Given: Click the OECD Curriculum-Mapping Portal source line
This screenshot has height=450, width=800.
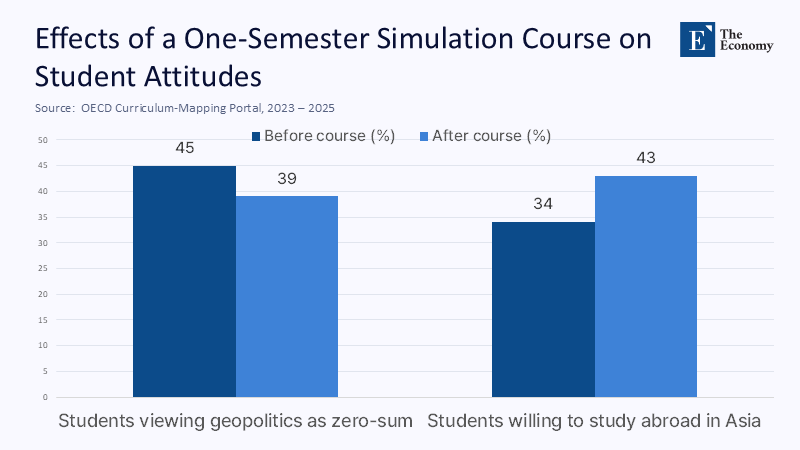Looking at the screenshot, I should click(x=185, y=106).
